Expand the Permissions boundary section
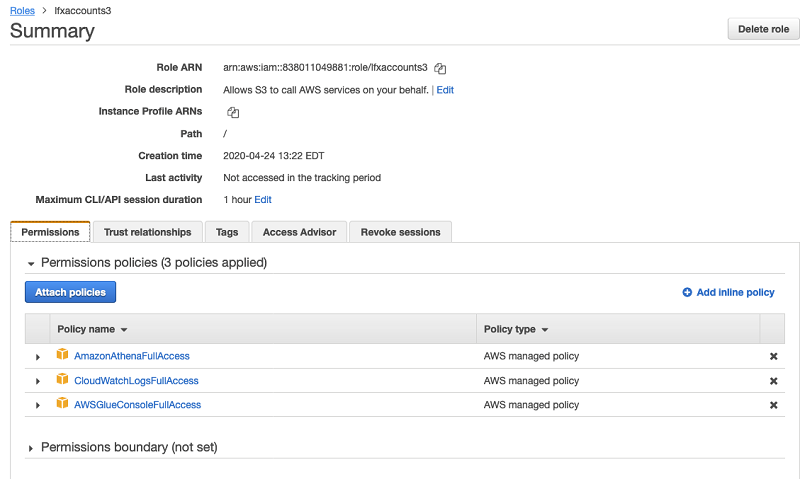The width and height of the screenshot is (800, 479). (x=31, y=448)
